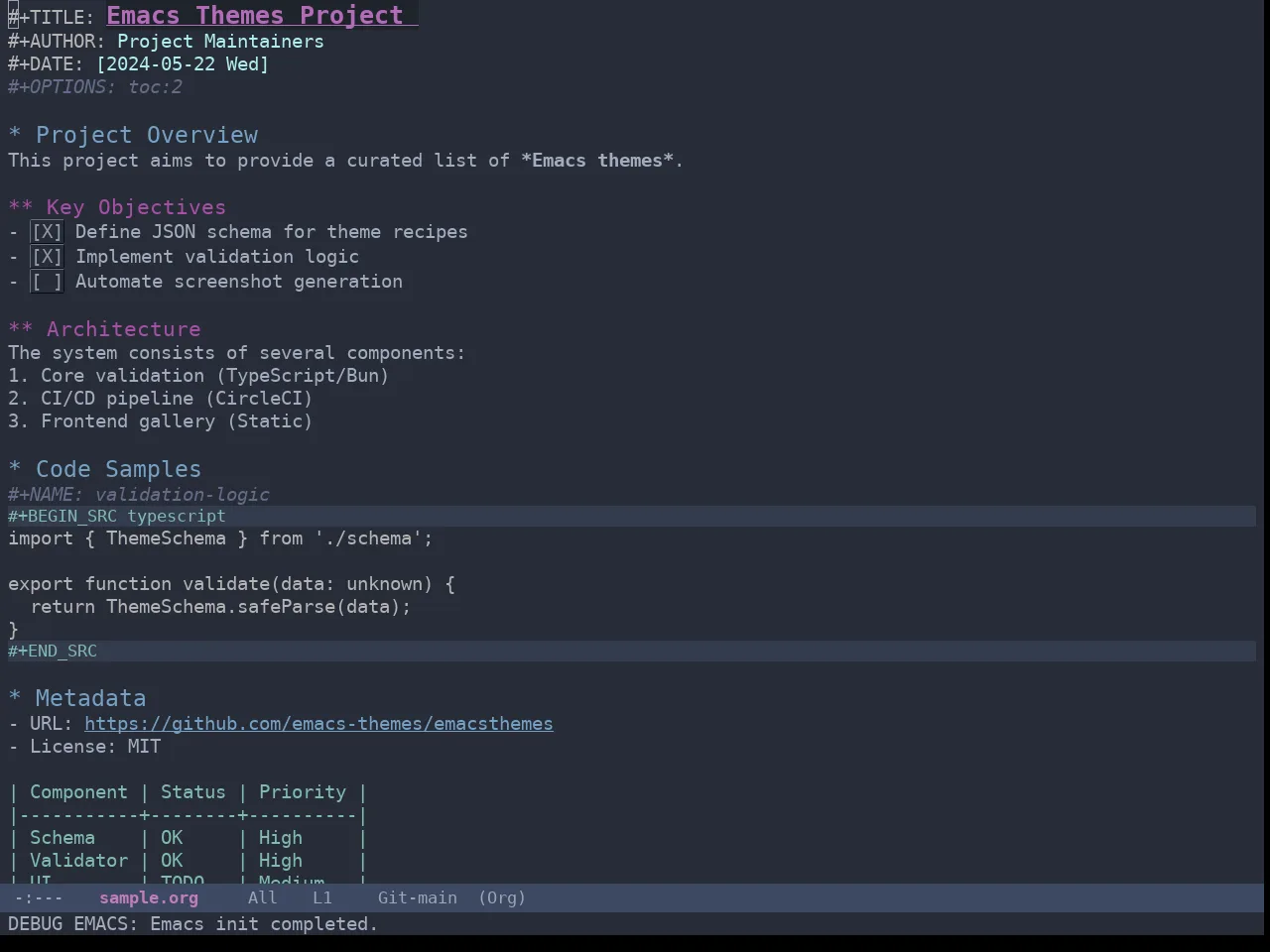Toggle checkbox for Implement validation logic
Image resolution: width=1270 pixels, height=952 pixels.
pos(47,257)
